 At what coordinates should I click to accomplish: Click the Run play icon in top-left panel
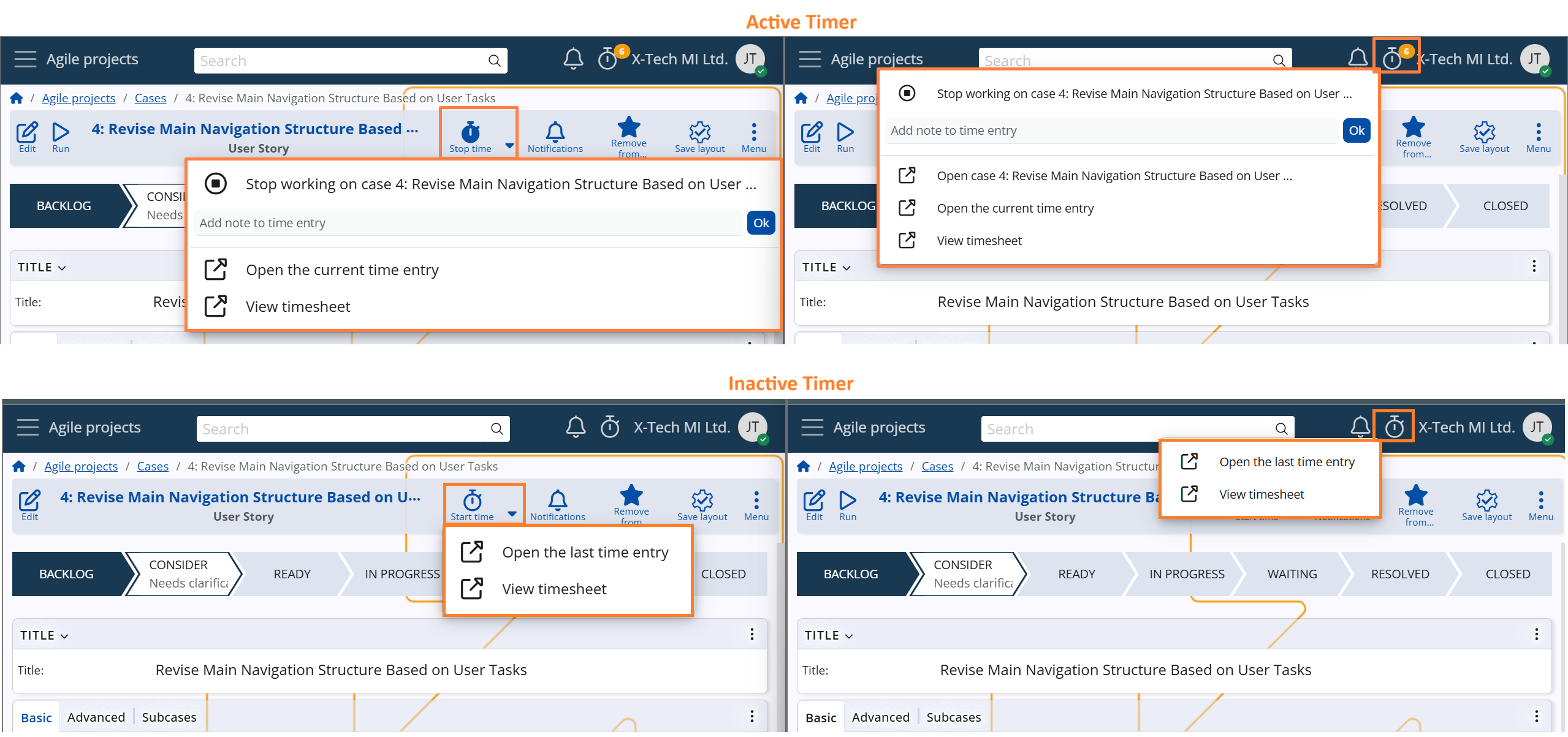(x=61, y=132)
